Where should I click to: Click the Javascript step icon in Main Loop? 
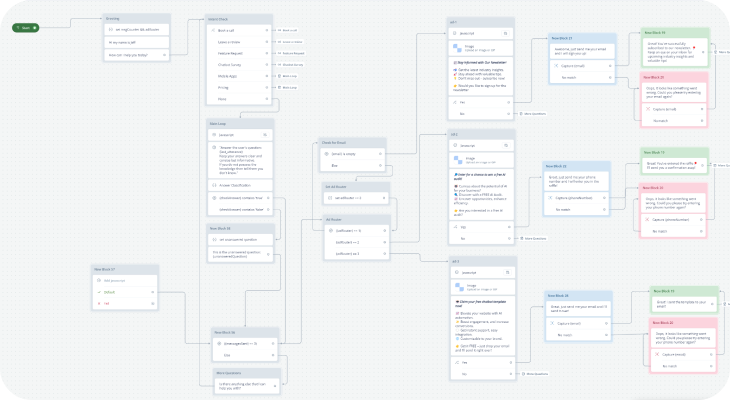[x=214, y=135]
